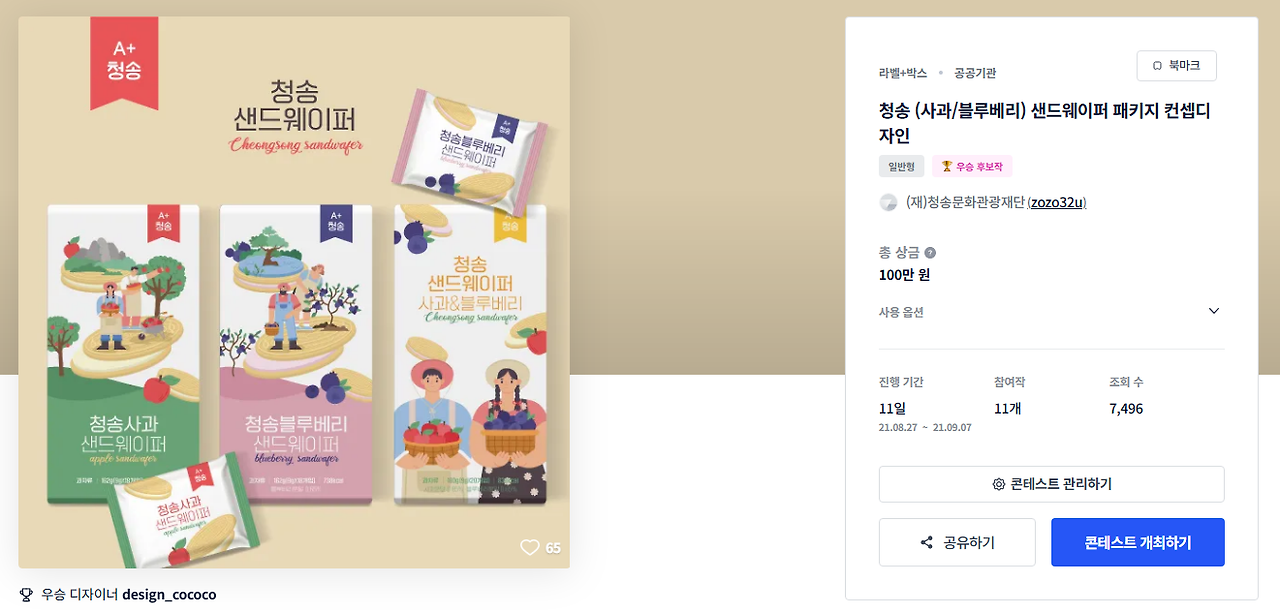
Task: Click the 일반형 tag
Action: click(902, 167)
